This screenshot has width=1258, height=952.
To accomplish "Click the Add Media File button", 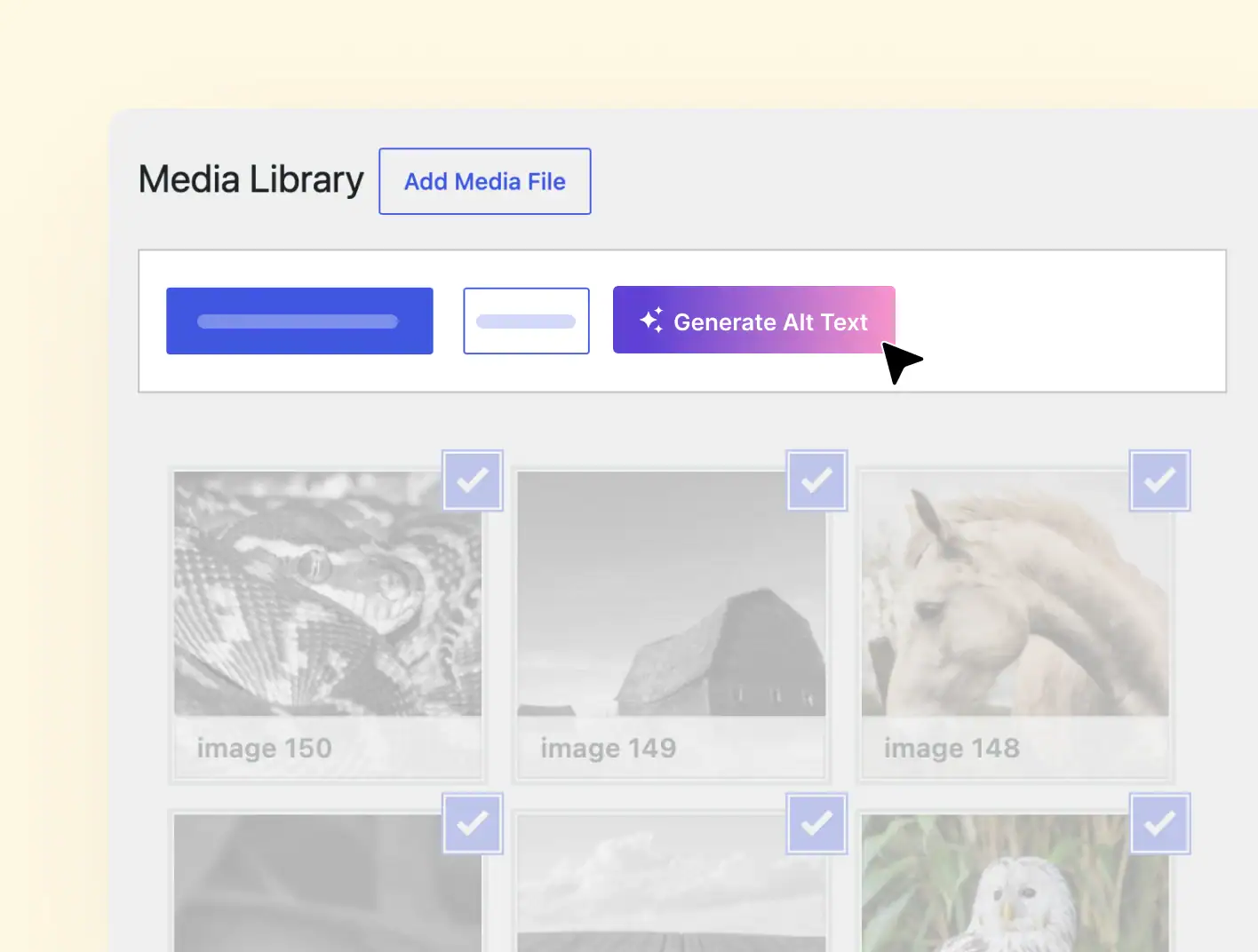I will [484, 181].
